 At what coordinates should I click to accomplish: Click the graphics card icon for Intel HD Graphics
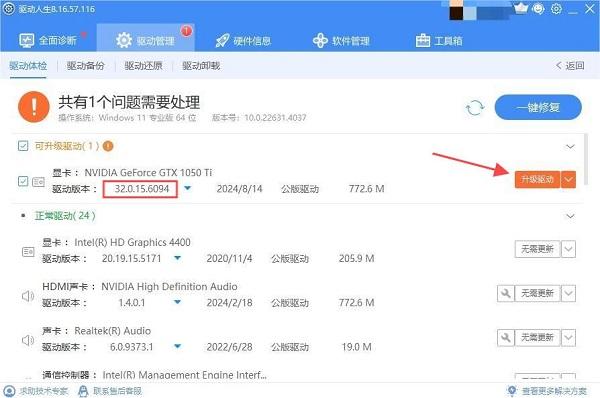tap(28, 251)
